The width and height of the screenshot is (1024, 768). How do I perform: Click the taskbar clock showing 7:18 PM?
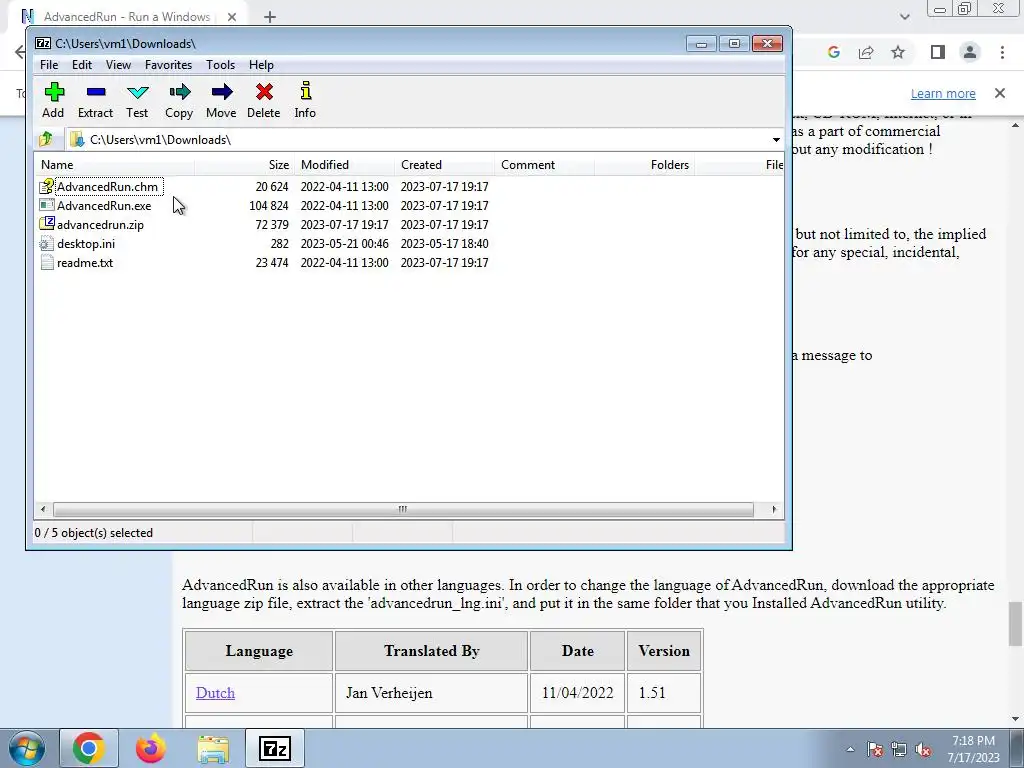pyautogui.click(x=973, y=749)
